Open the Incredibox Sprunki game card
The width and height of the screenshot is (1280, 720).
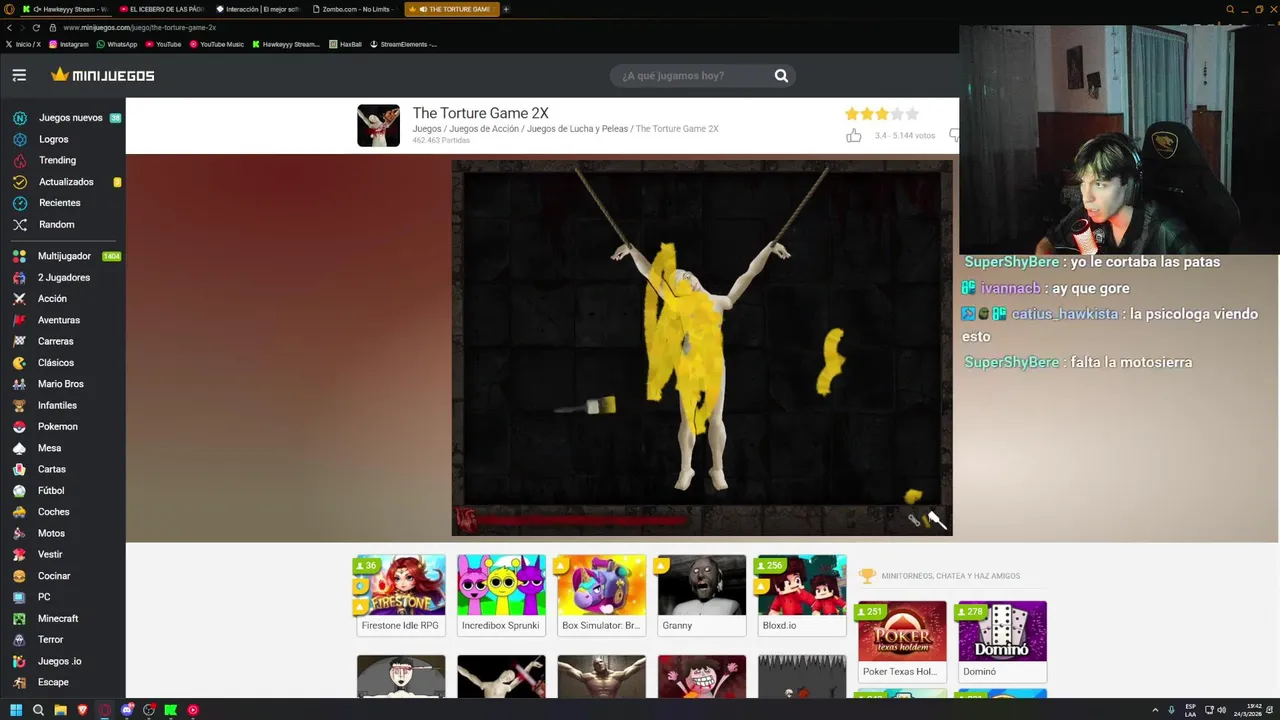pos(501,595)
